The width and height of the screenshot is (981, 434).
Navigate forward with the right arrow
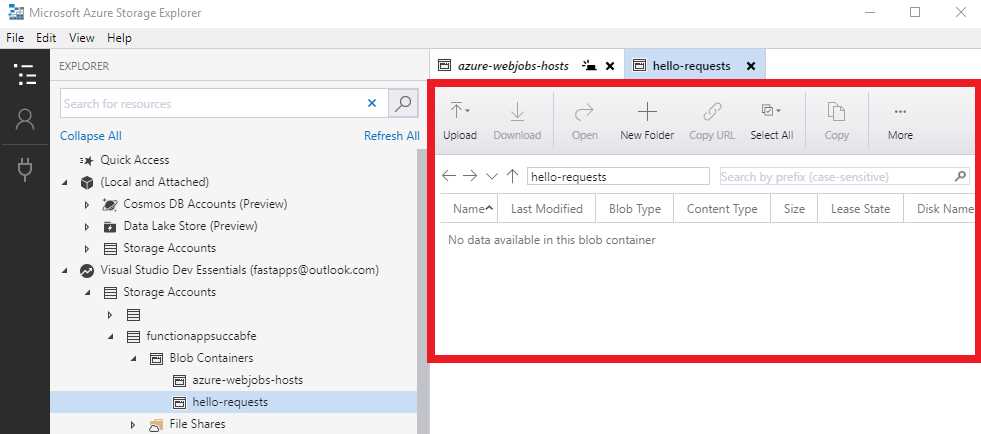pyautogui.click(x=470, y=176)
